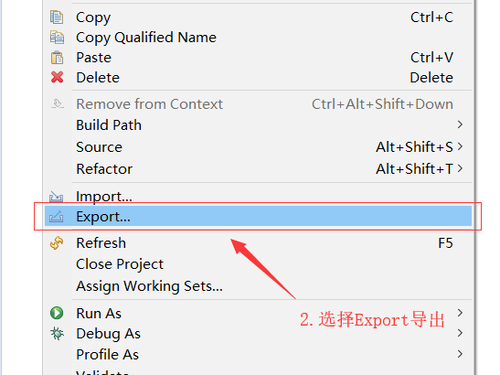Click the Paste clipboard icon
Image resolution: width=500 pixels, height=375 pixels.
coord(57,57)
